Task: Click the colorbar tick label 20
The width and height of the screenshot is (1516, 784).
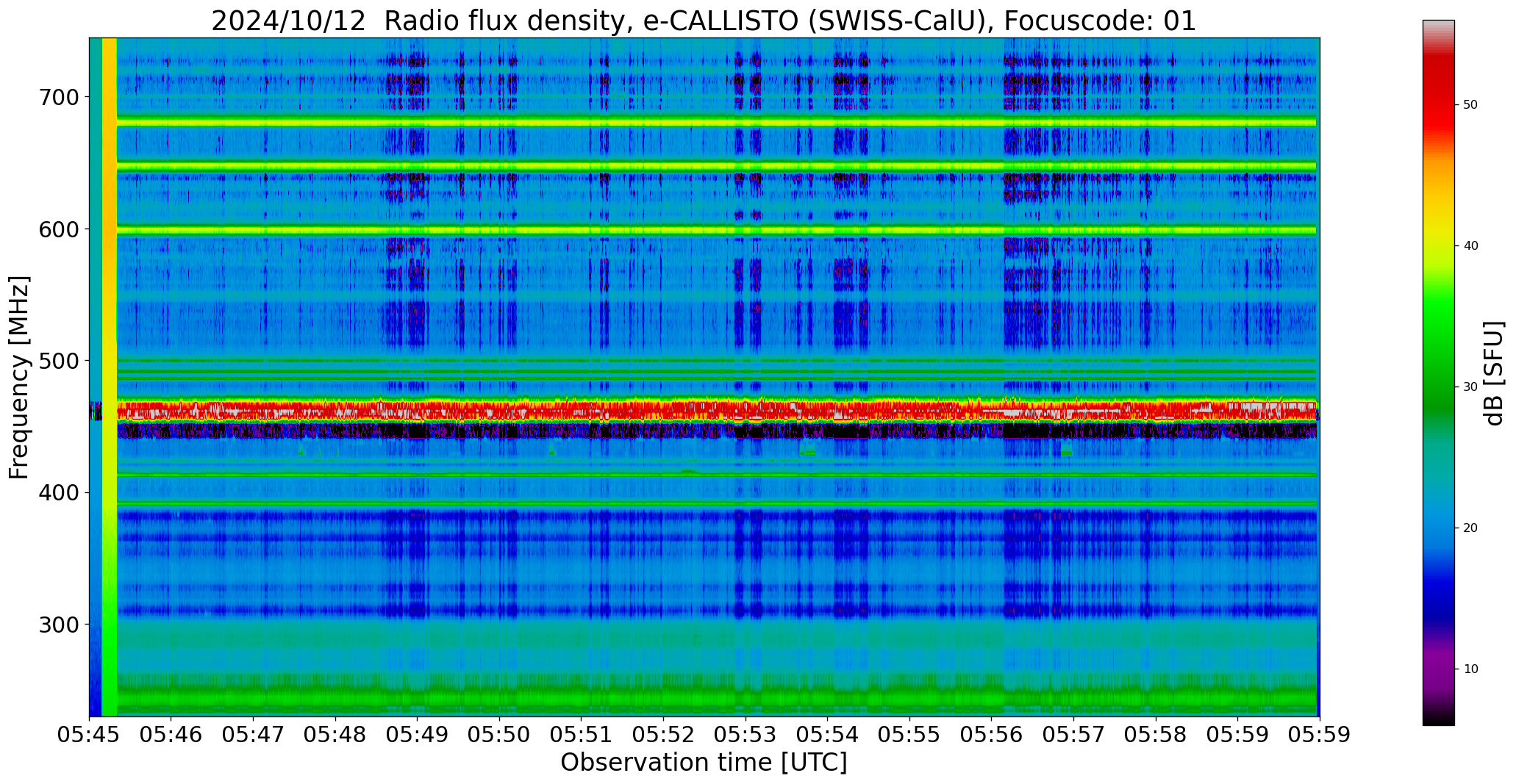Action: [x=1470, y=528]
